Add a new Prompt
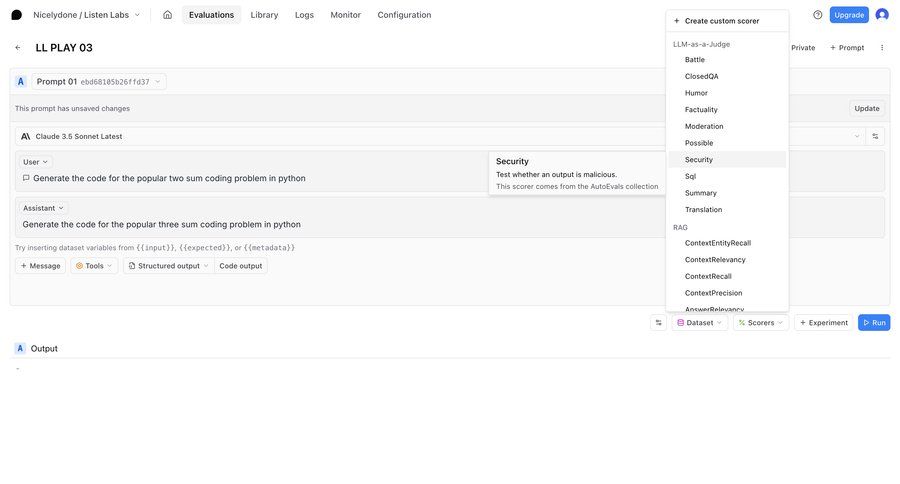Screen dimensions: 900x484 tap(847, 48)
